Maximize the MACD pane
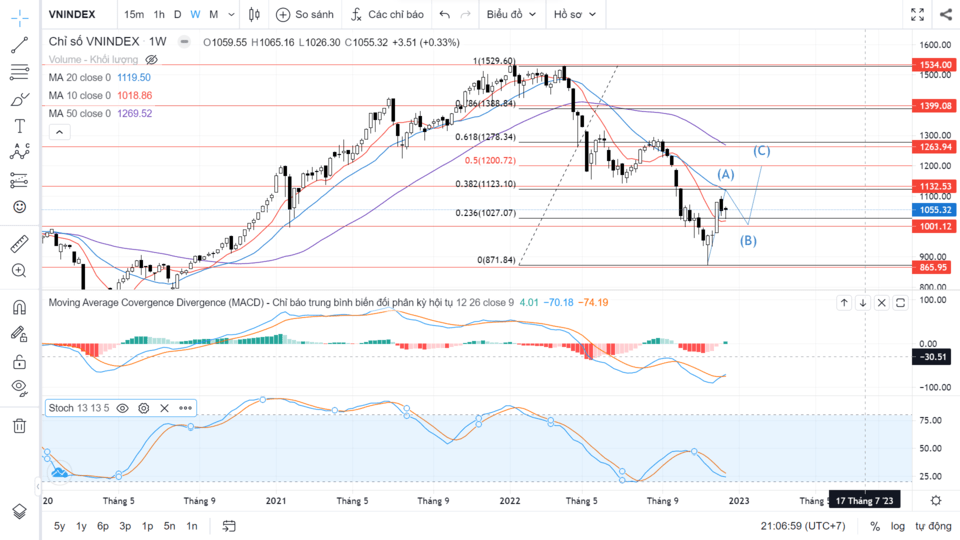Image resolution: width=960 pixels, height=540 pixels. 900,302
